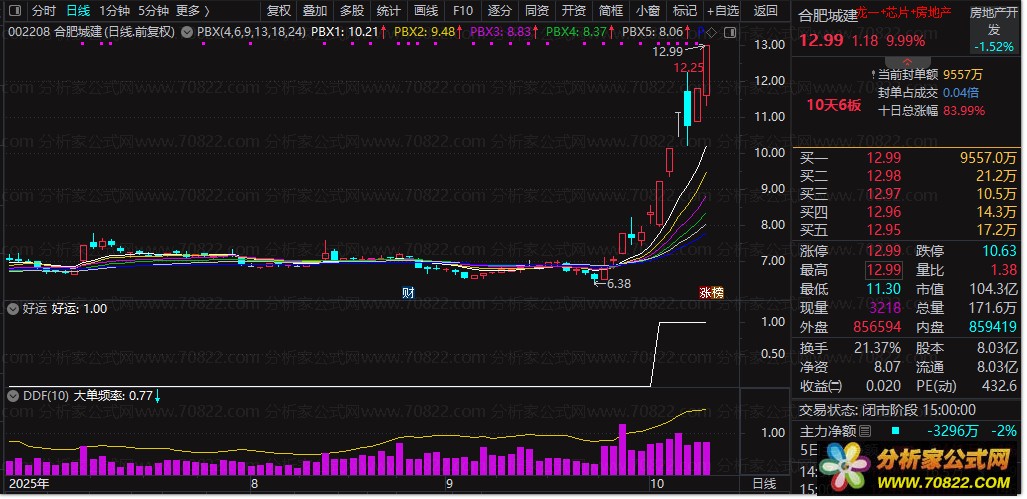Select the 日线 daily chart tab
1027x499 pixels.
click(79, 10)
